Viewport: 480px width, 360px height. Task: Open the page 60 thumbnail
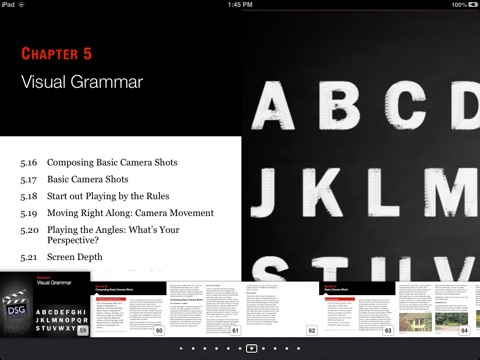(x=128, y=309)
